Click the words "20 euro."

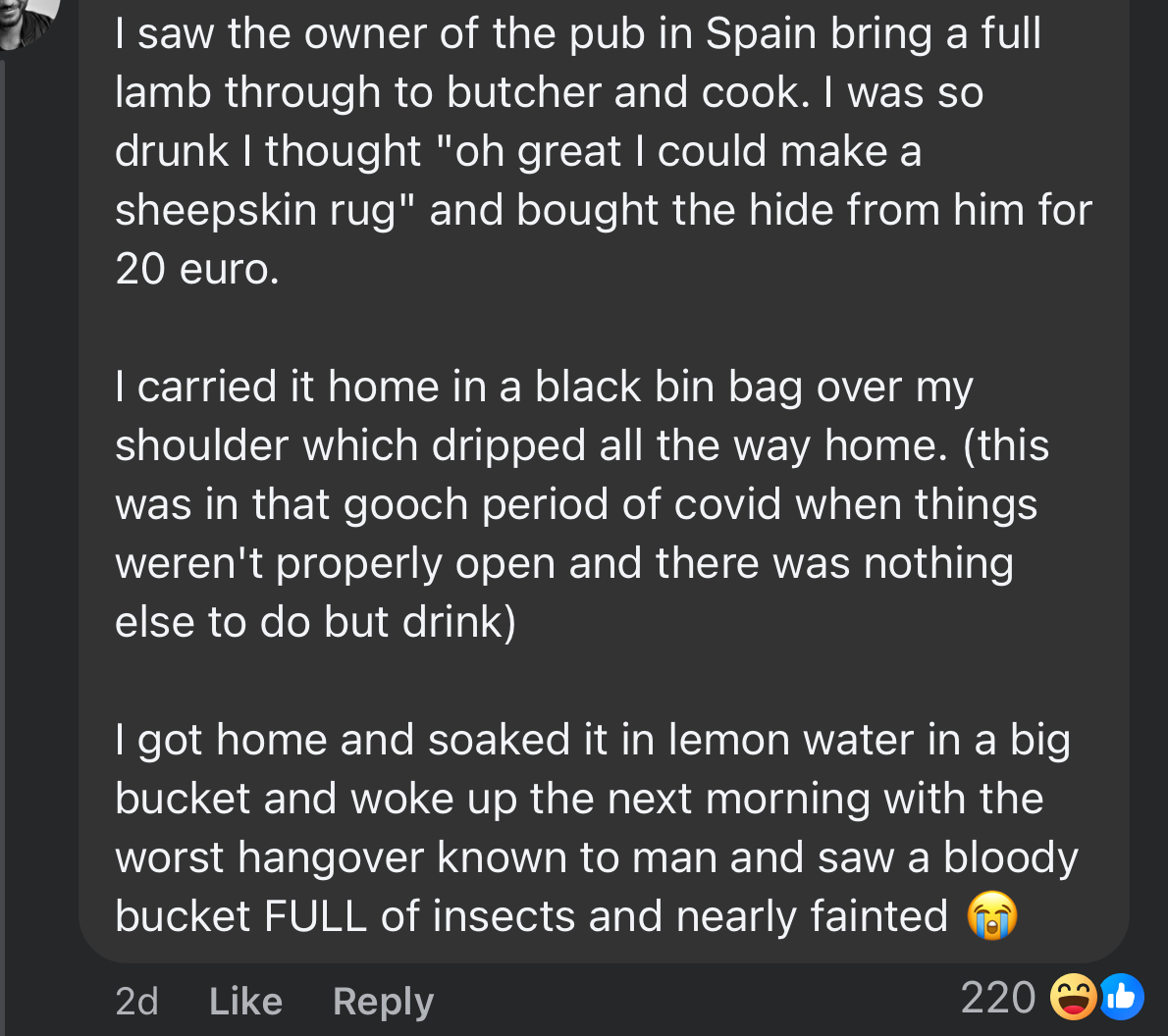pos(197,268)
